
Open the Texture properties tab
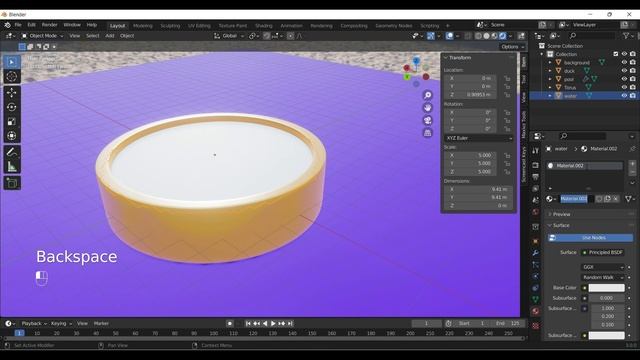pyautogui.click(x=536, y=326)
